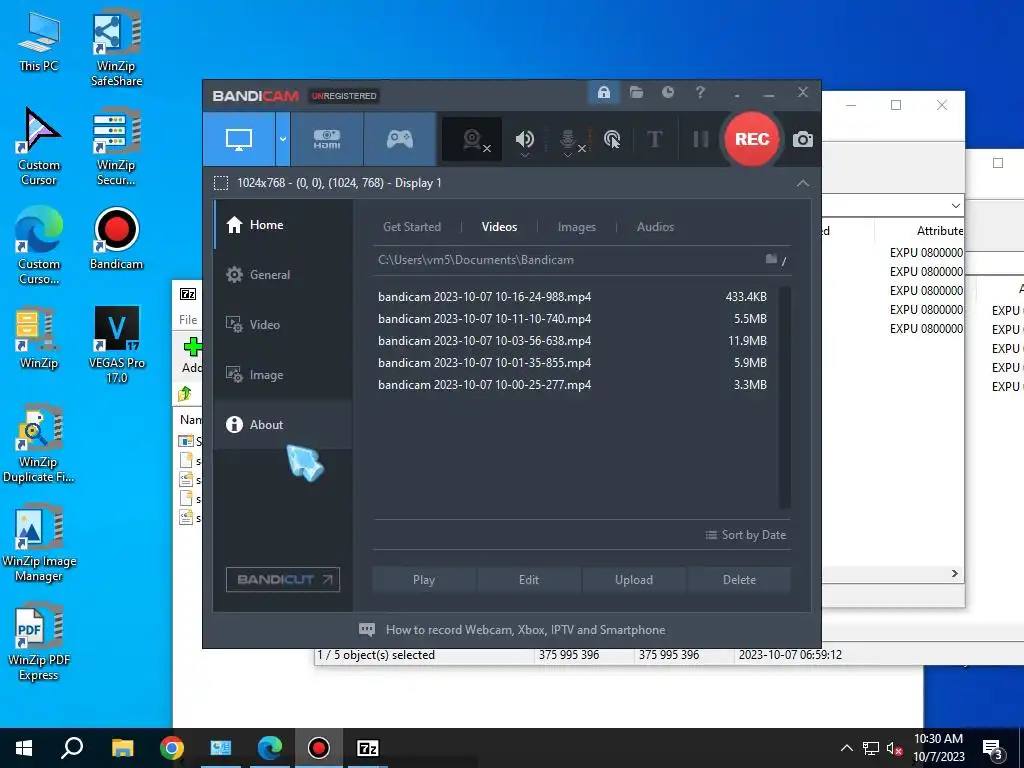
Task: Open Bandicut link button
Action: (283, 579)
